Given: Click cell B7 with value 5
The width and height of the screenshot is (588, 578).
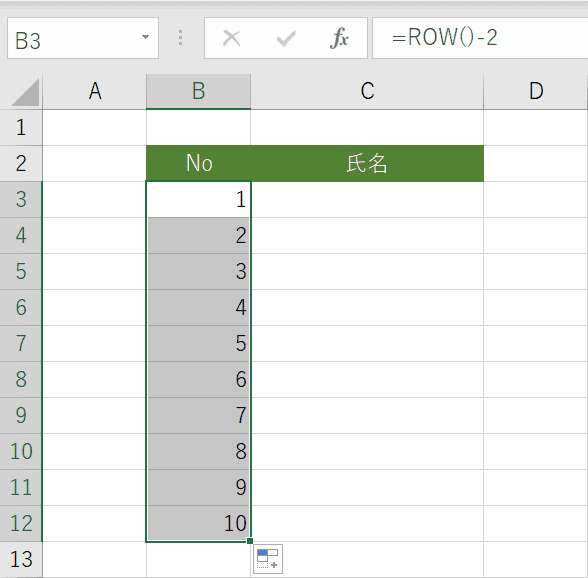Looking at the screenshot, I should pyautogui.click(x=198, y=344).
